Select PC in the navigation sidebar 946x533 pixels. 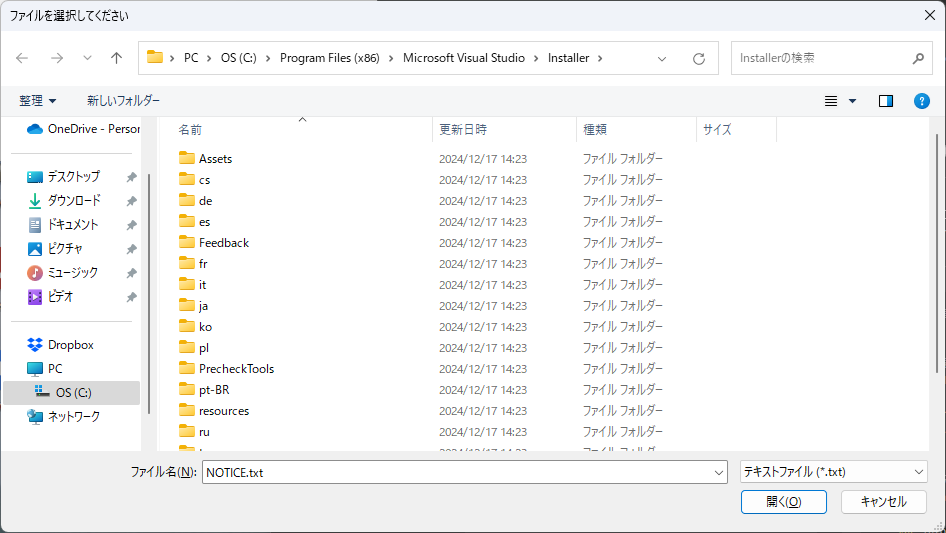[55, 369]
